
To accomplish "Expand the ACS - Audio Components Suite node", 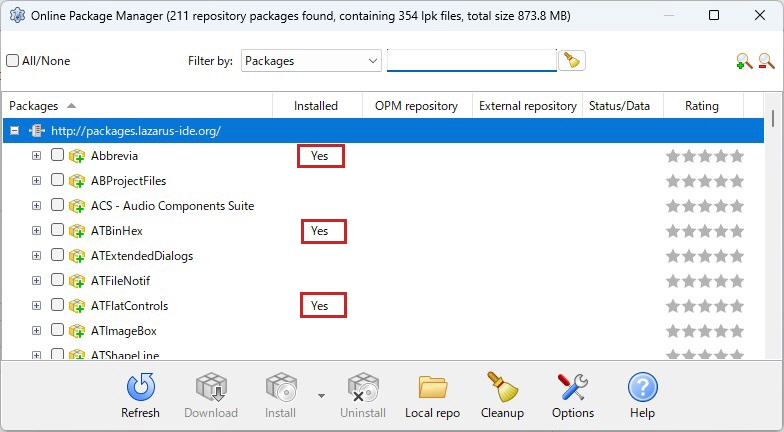I will point(36,206).
